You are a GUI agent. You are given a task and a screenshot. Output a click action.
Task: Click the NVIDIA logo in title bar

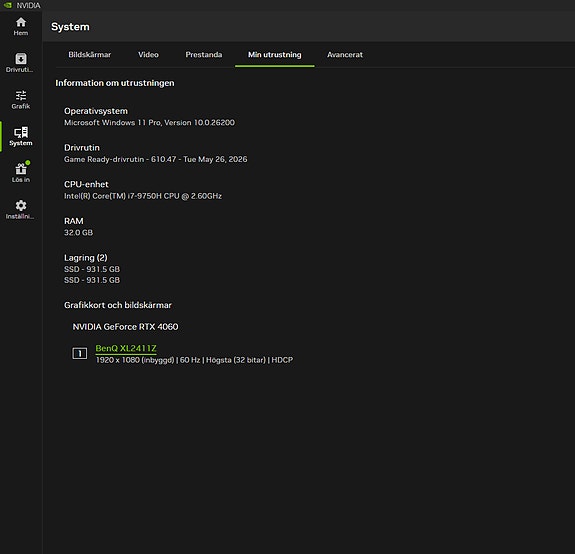click(x=8, y=5)
